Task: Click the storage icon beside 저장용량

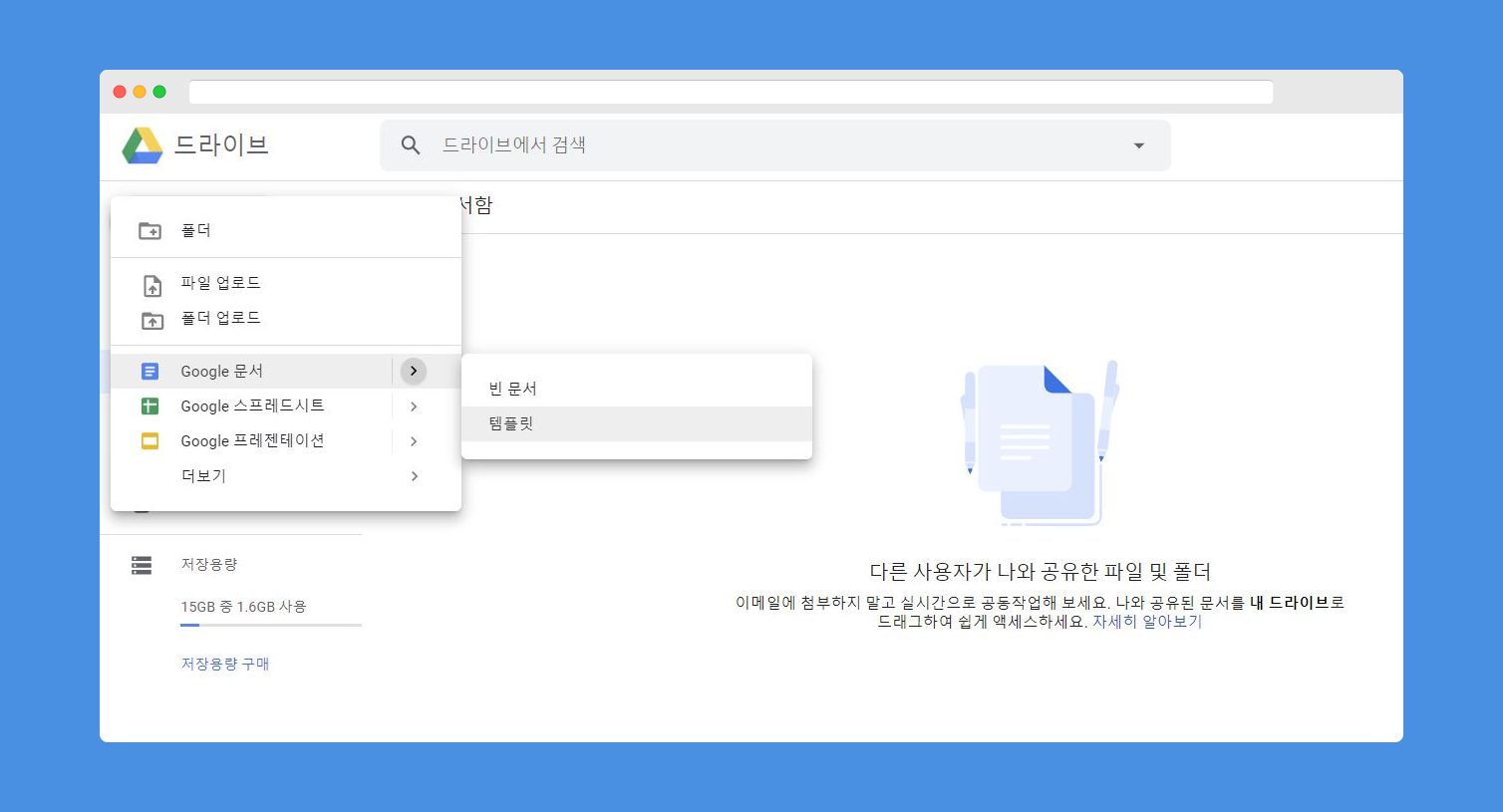Action: tap(142, 565)
